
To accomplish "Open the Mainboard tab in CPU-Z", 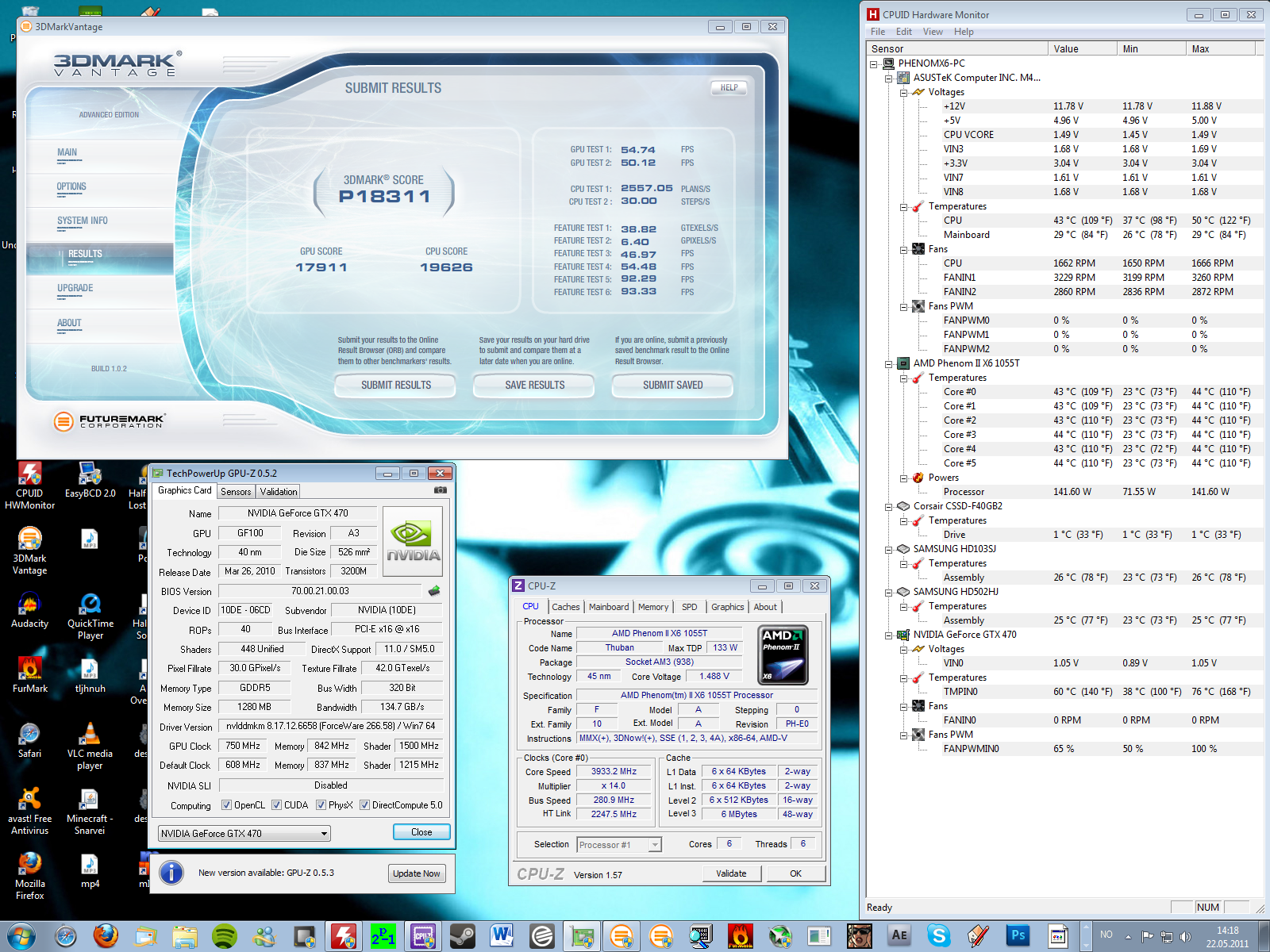I will pos(609,607).
